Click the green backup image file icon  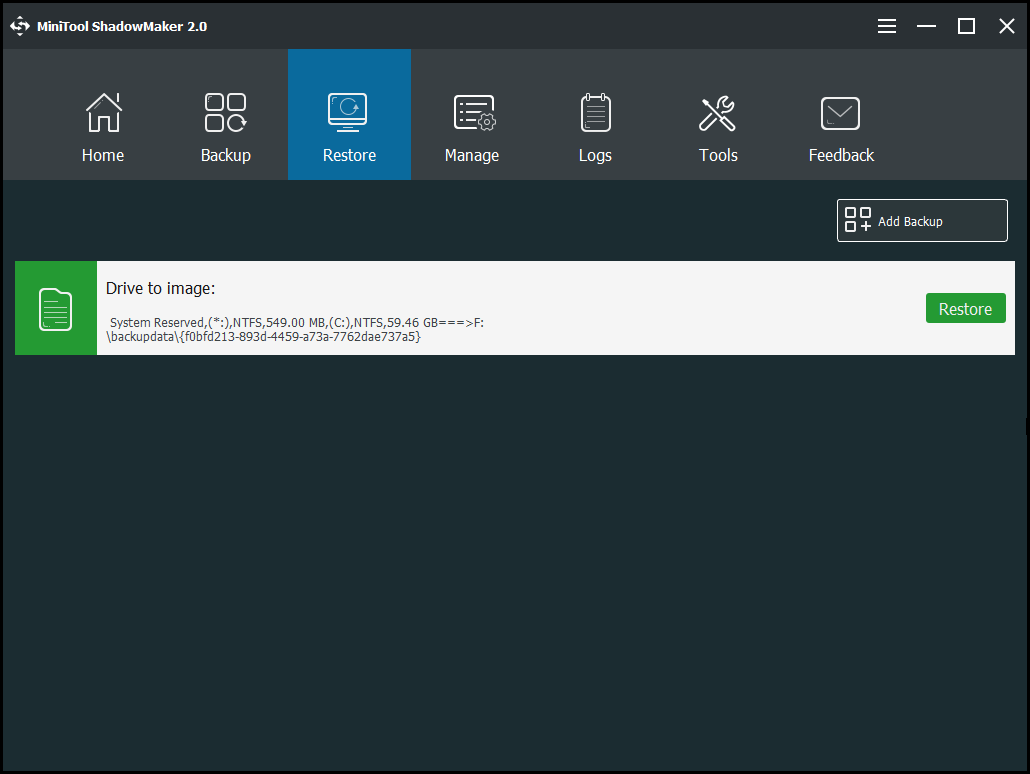[x=56, y=309]
